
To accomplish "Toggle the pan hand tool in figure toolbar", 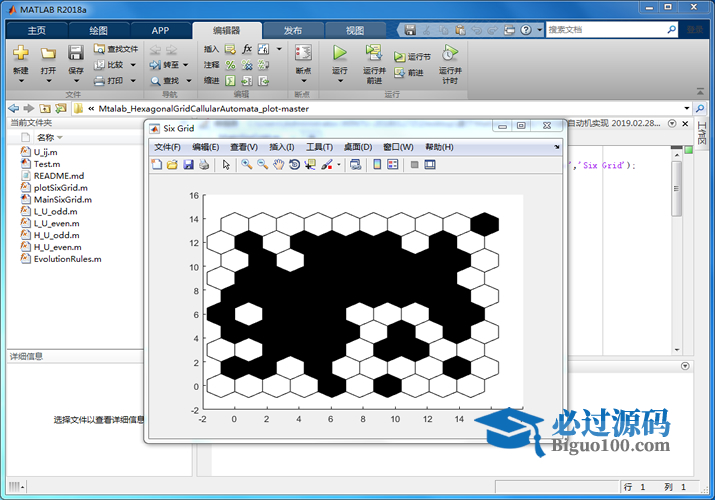I will (x=278, y=164).
